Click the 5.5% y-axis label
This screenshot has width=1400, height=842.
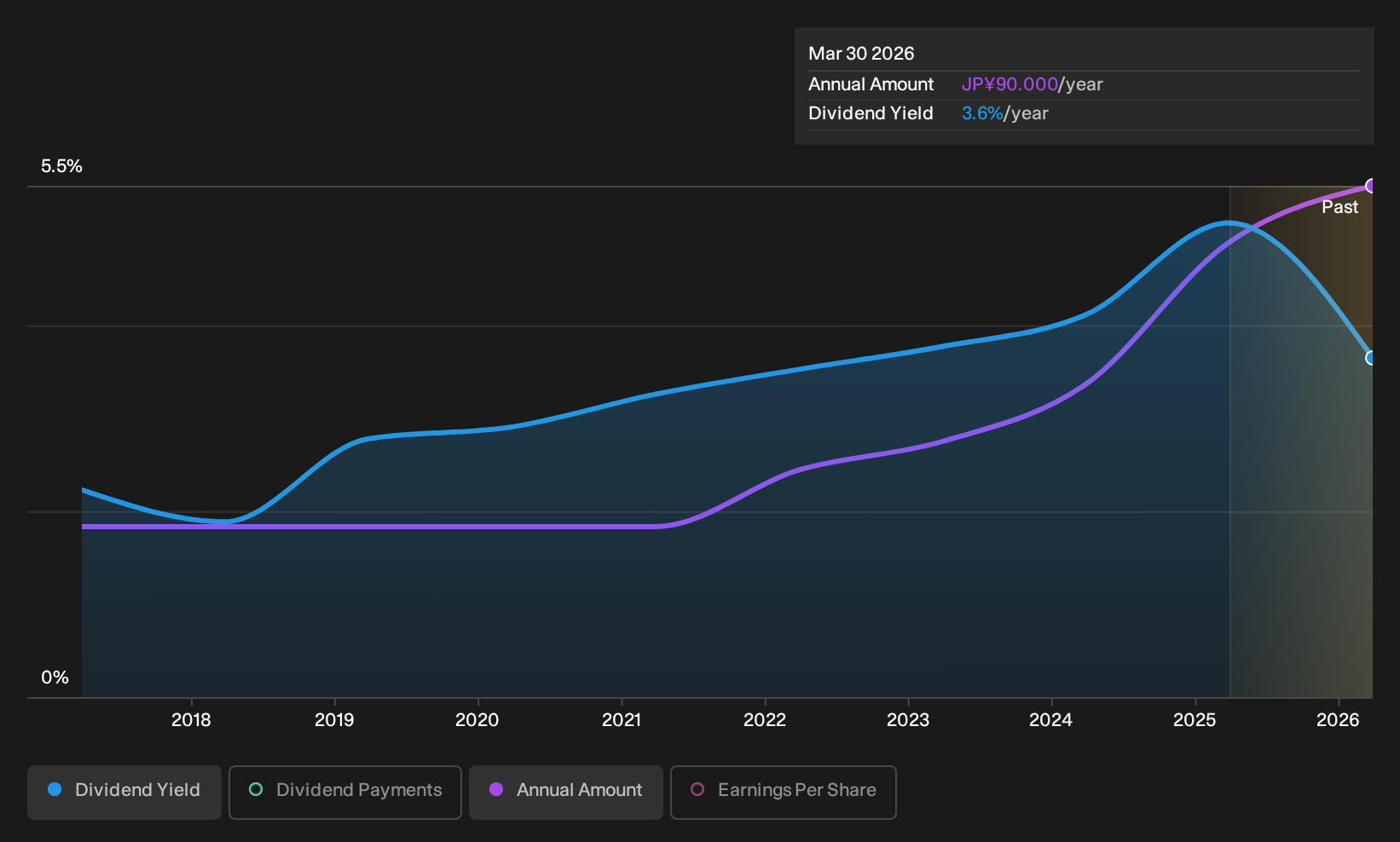tap(61, 166)
